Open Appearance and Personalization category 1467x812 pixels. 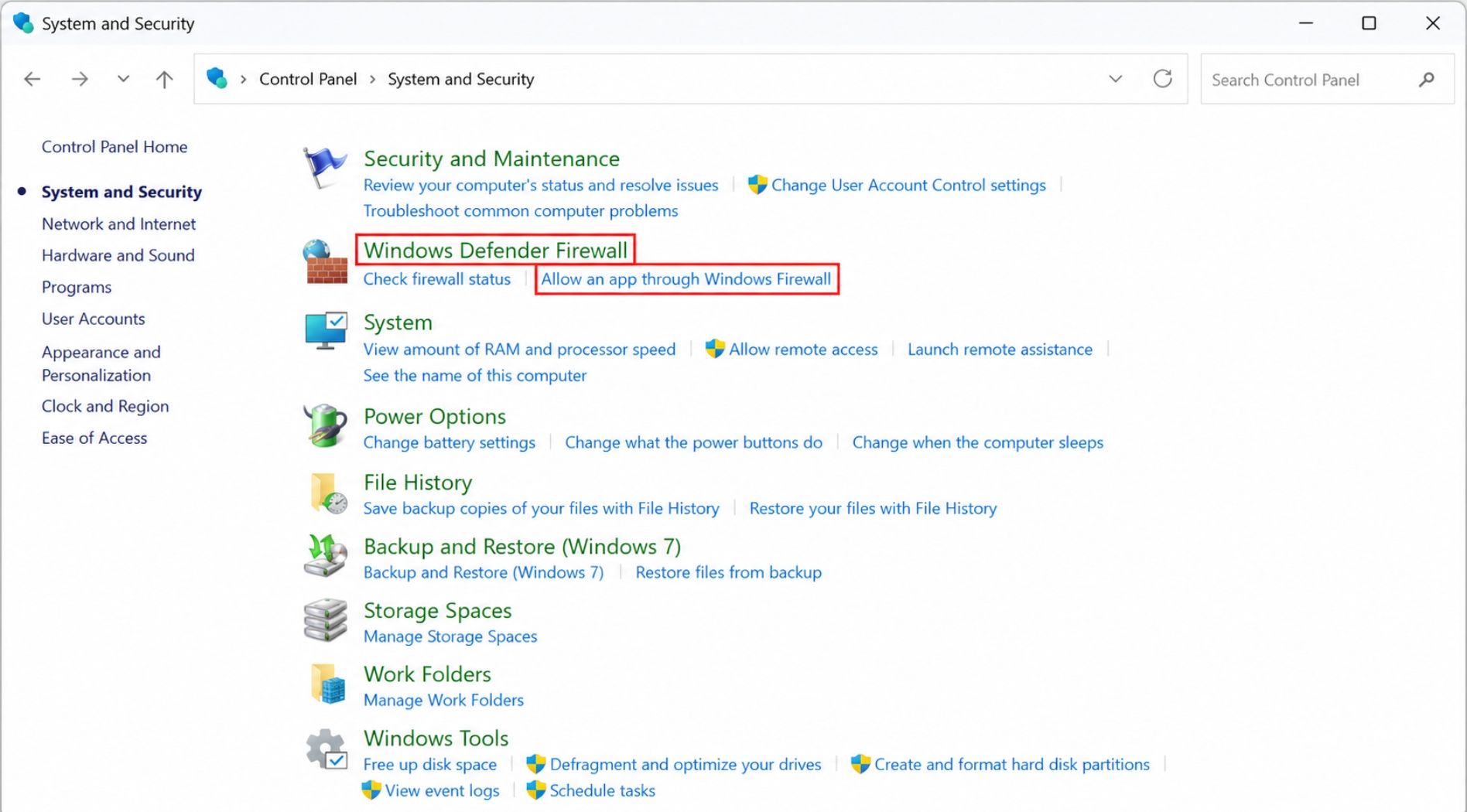point(101,363)
